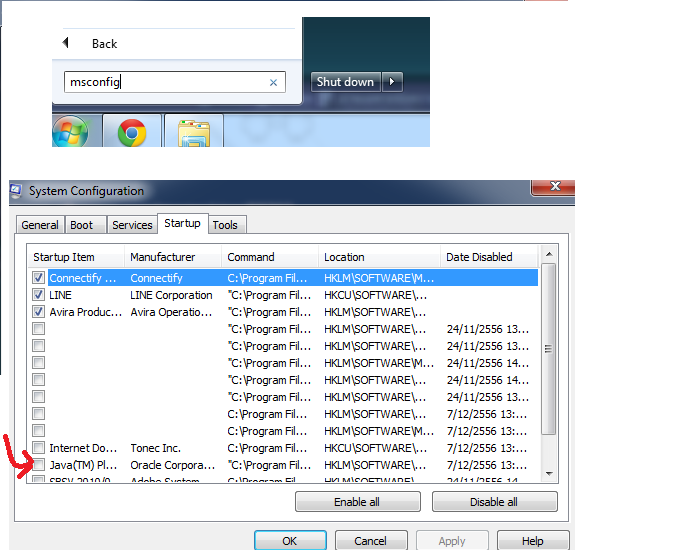Open Help for System Configuration
Image resolution: width=689 pixels, height=550 pixels.
pyautogui.click(x=533, y=541)
